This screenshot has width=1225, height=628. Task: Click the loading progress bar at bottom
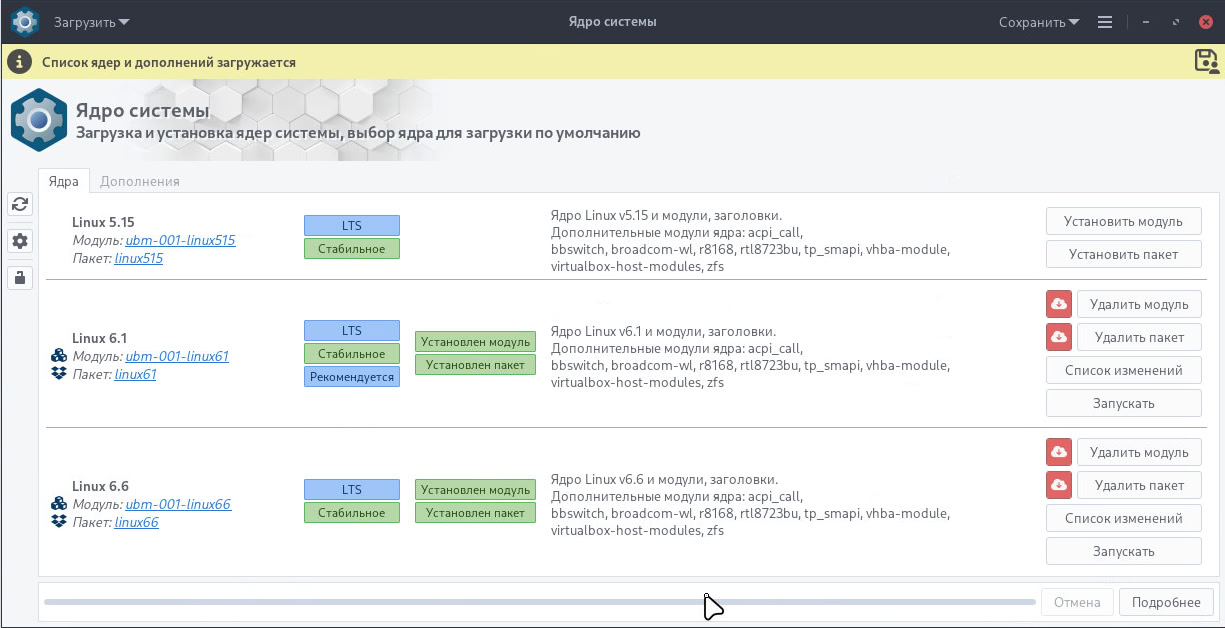(x=540, y=602)
